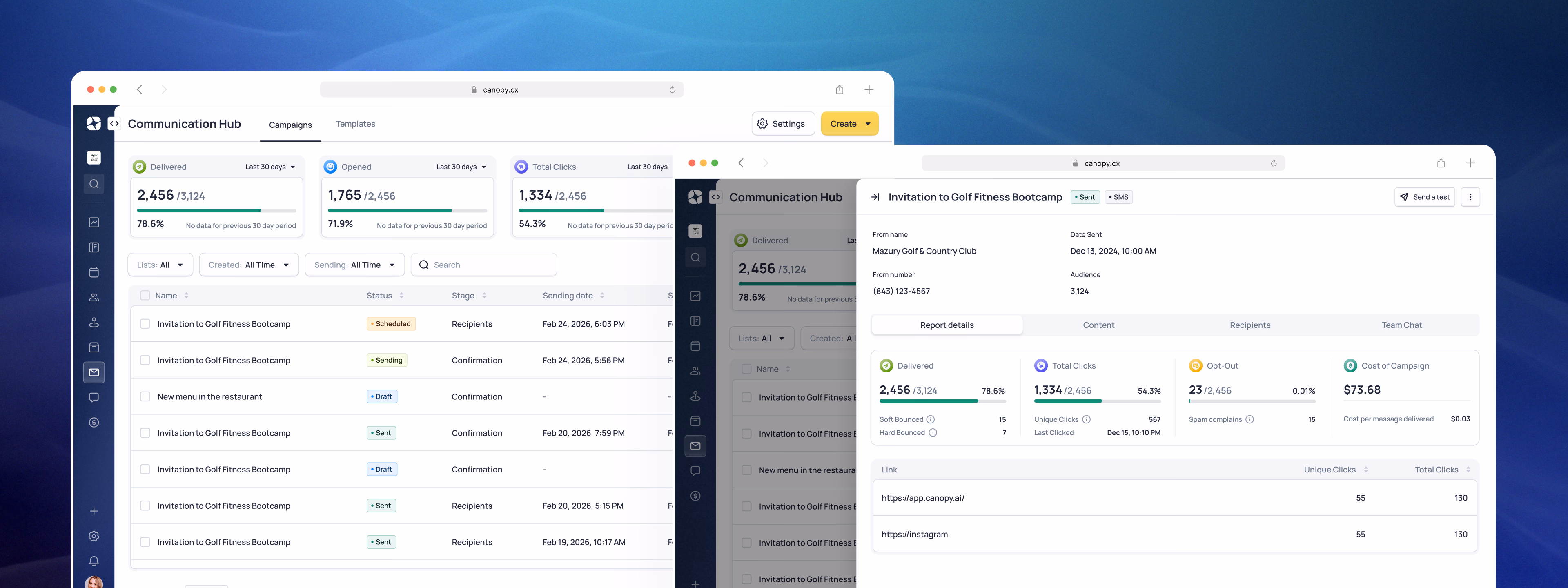This screenshot has width=1568, height=588.
Task: Open calendar icon in left window sidebar
Action: tap(94, 272)
